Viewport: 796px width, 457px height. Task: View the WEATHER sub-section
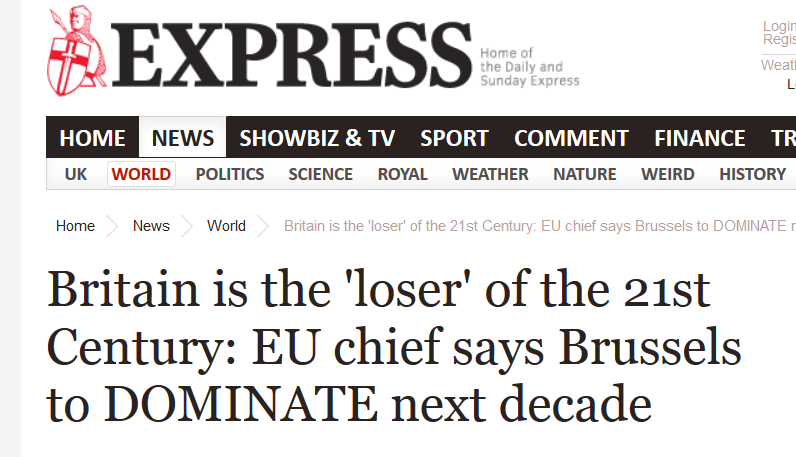pyautogui.click(x=490, y=174)
